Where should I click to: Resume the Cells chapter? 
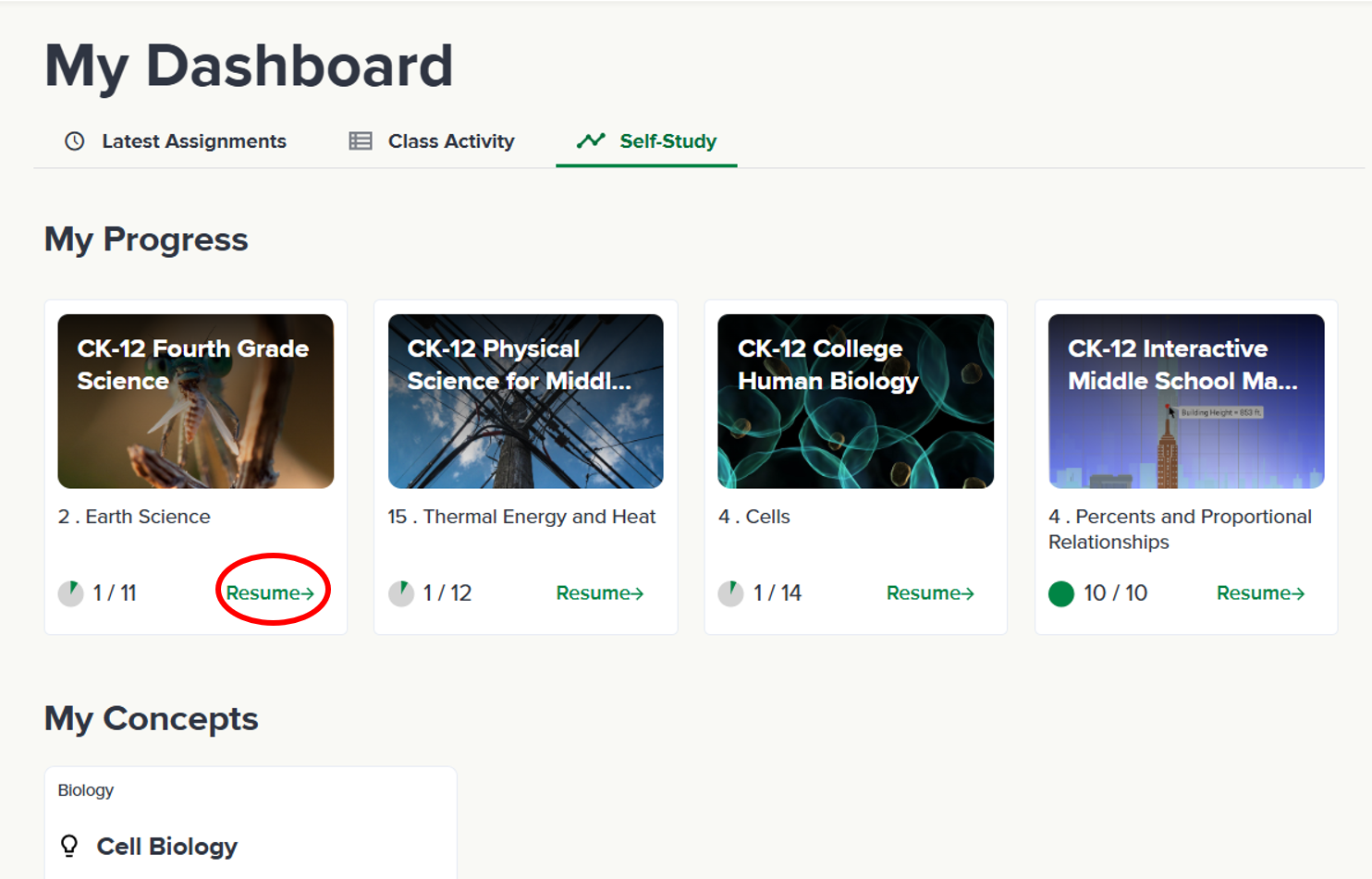click(930, 593)
